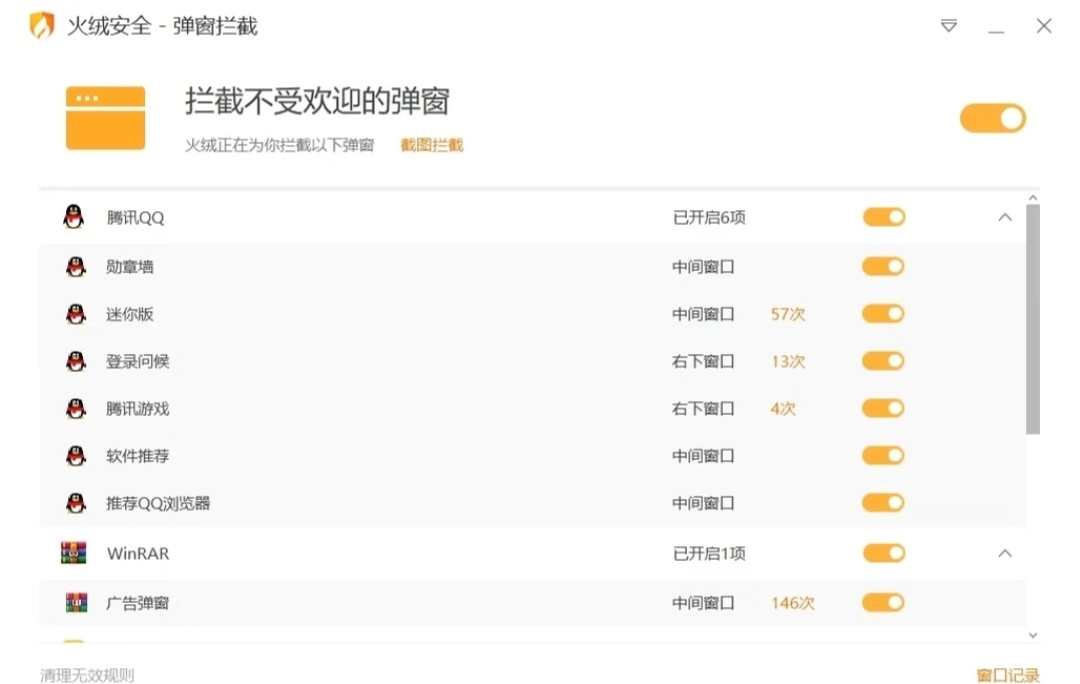This screenshot has width=1080, height=684.
Task: Toggle the 腾讯QQ group switch
Action: pyautogui.click(x=884, y=217)
